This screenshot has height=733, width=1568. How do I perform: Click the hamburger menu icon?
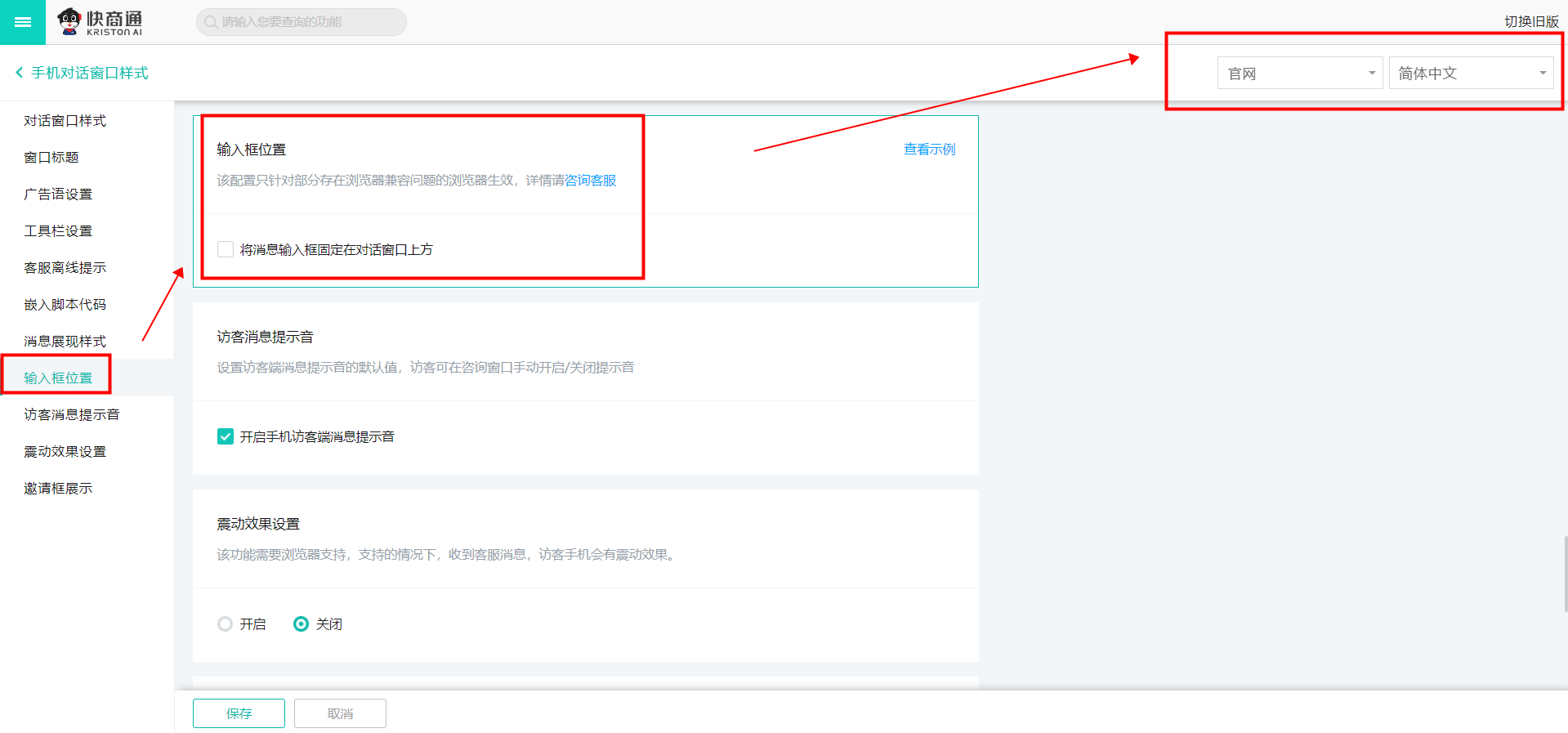[x=23, y=22]
